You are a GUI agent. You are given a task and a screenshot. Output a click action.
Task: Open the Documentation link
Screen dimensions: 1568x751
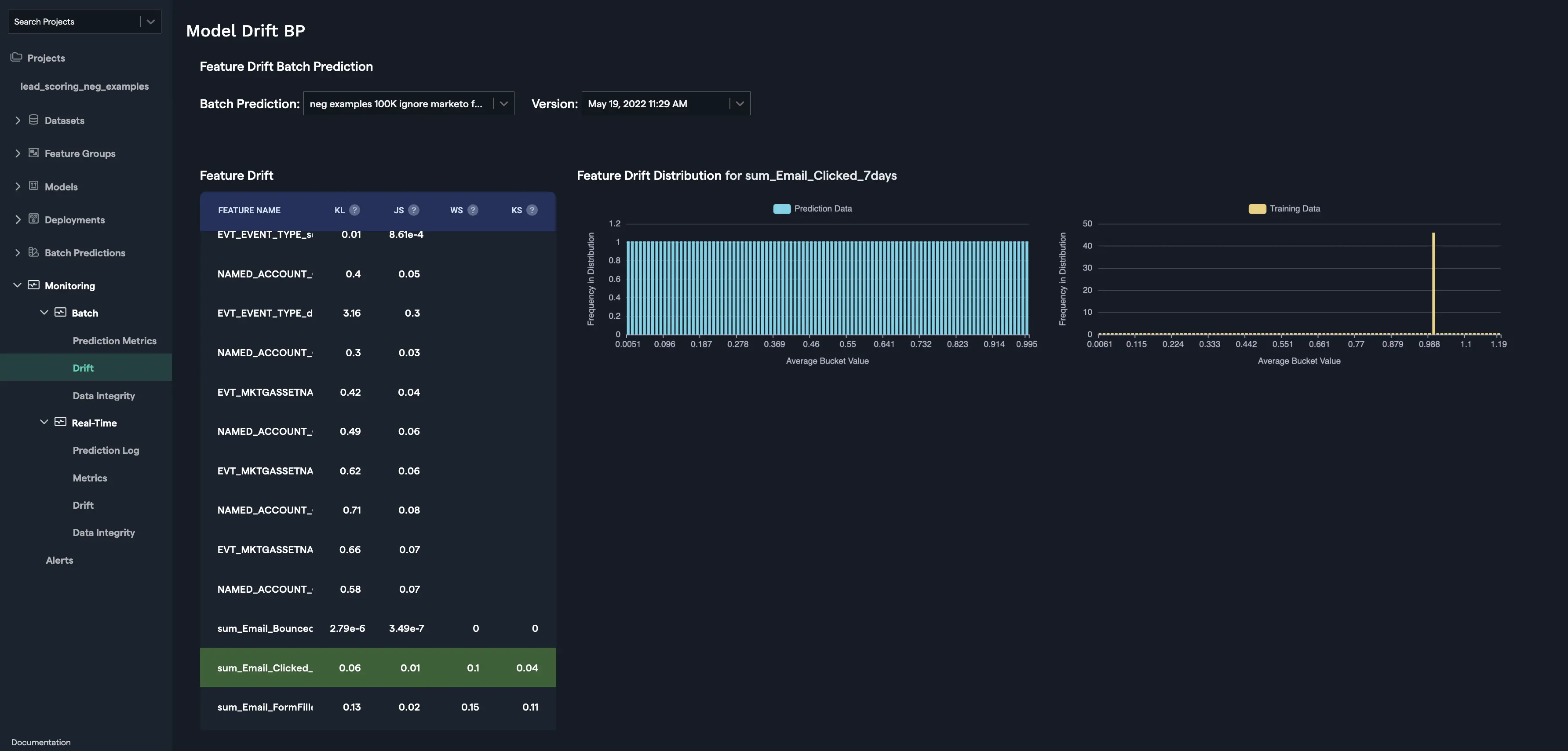[x=40, y=742]
